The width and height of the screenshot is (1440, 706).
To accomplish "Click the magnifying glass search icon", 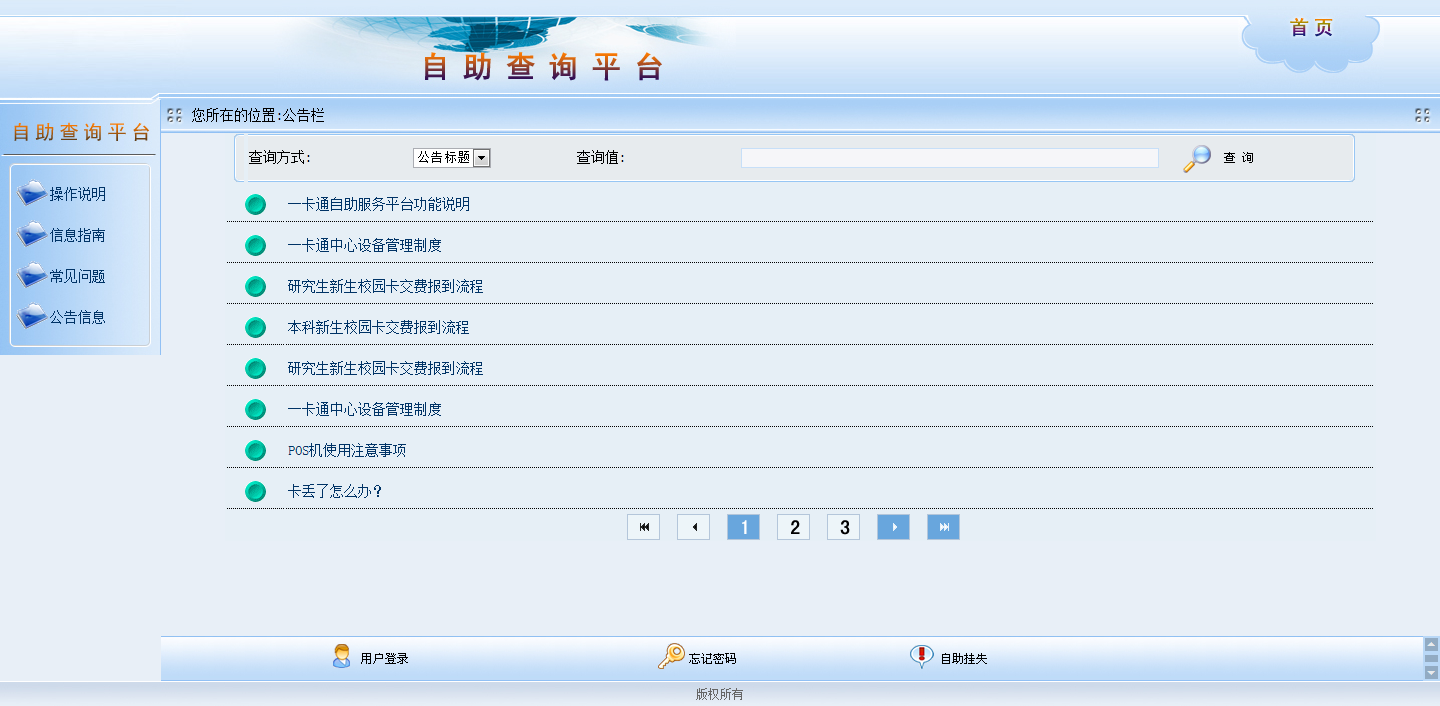I will pyautogui.click(x=1196, y=158).
